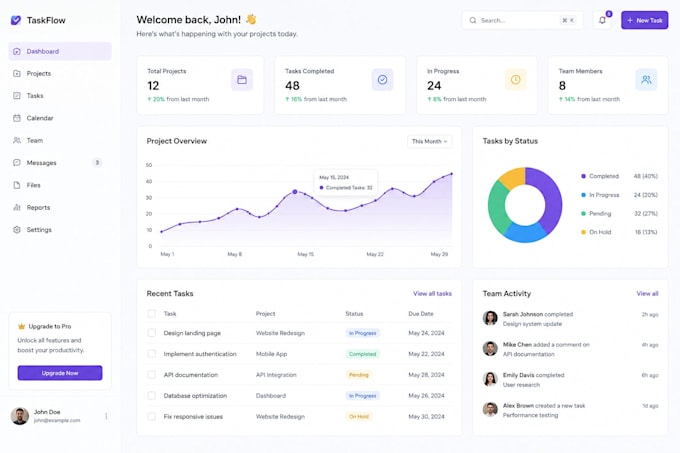Check the Design landing page task
680x453 pixels.
(151, 333)
